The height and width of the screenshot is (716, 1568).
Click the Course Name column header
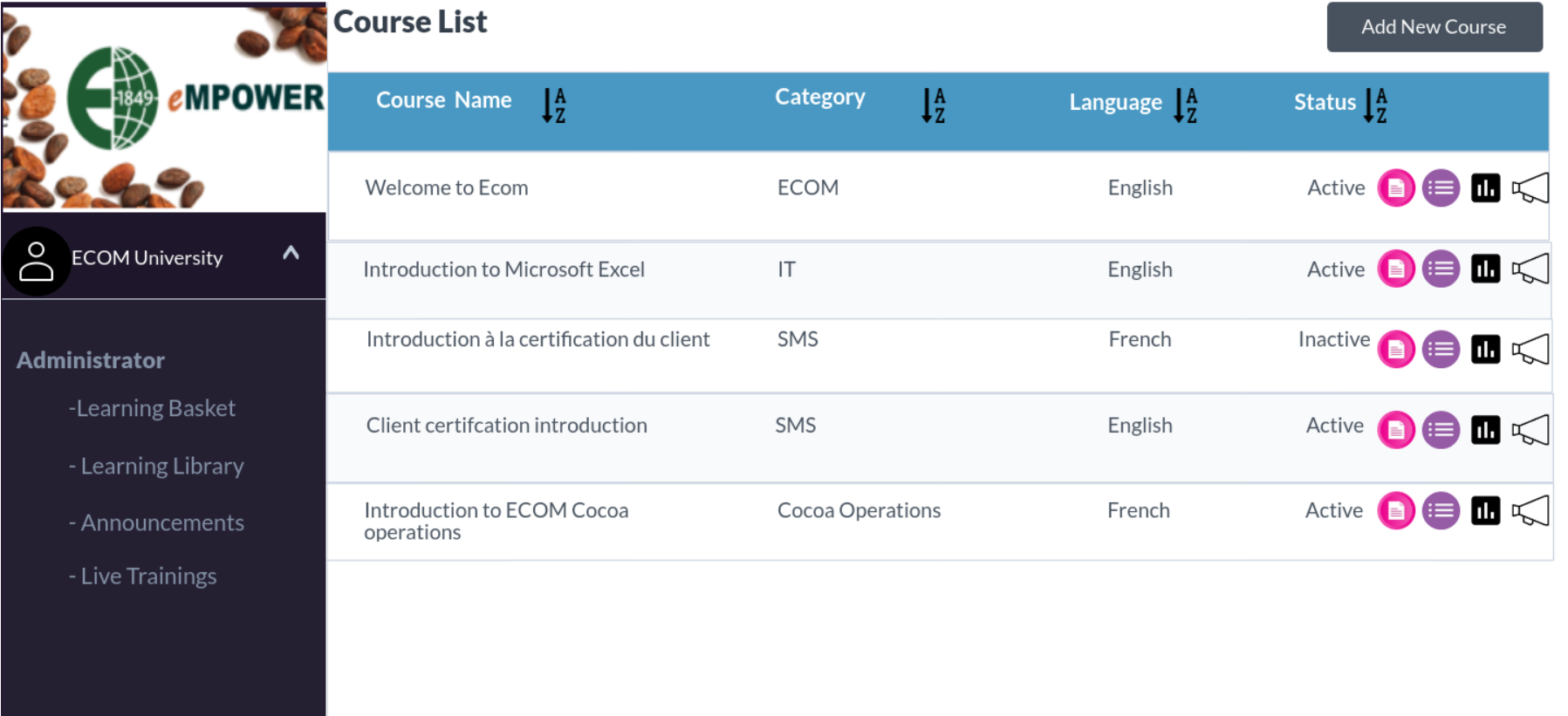click(443, 100)
